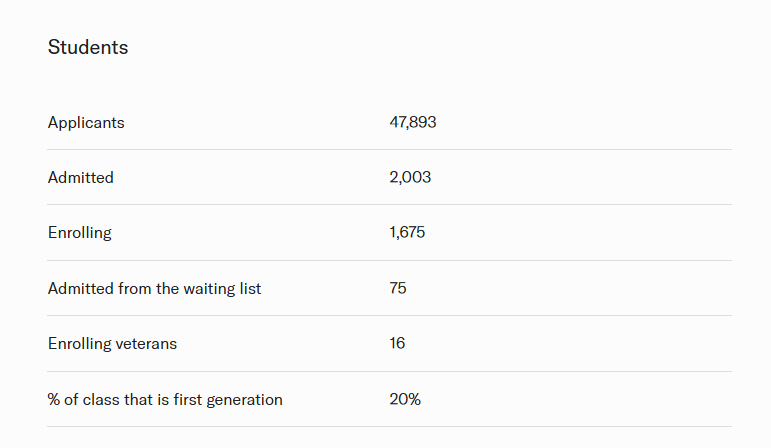Select the Applicants row label
771x448 pixels.
tap(86, 122)
